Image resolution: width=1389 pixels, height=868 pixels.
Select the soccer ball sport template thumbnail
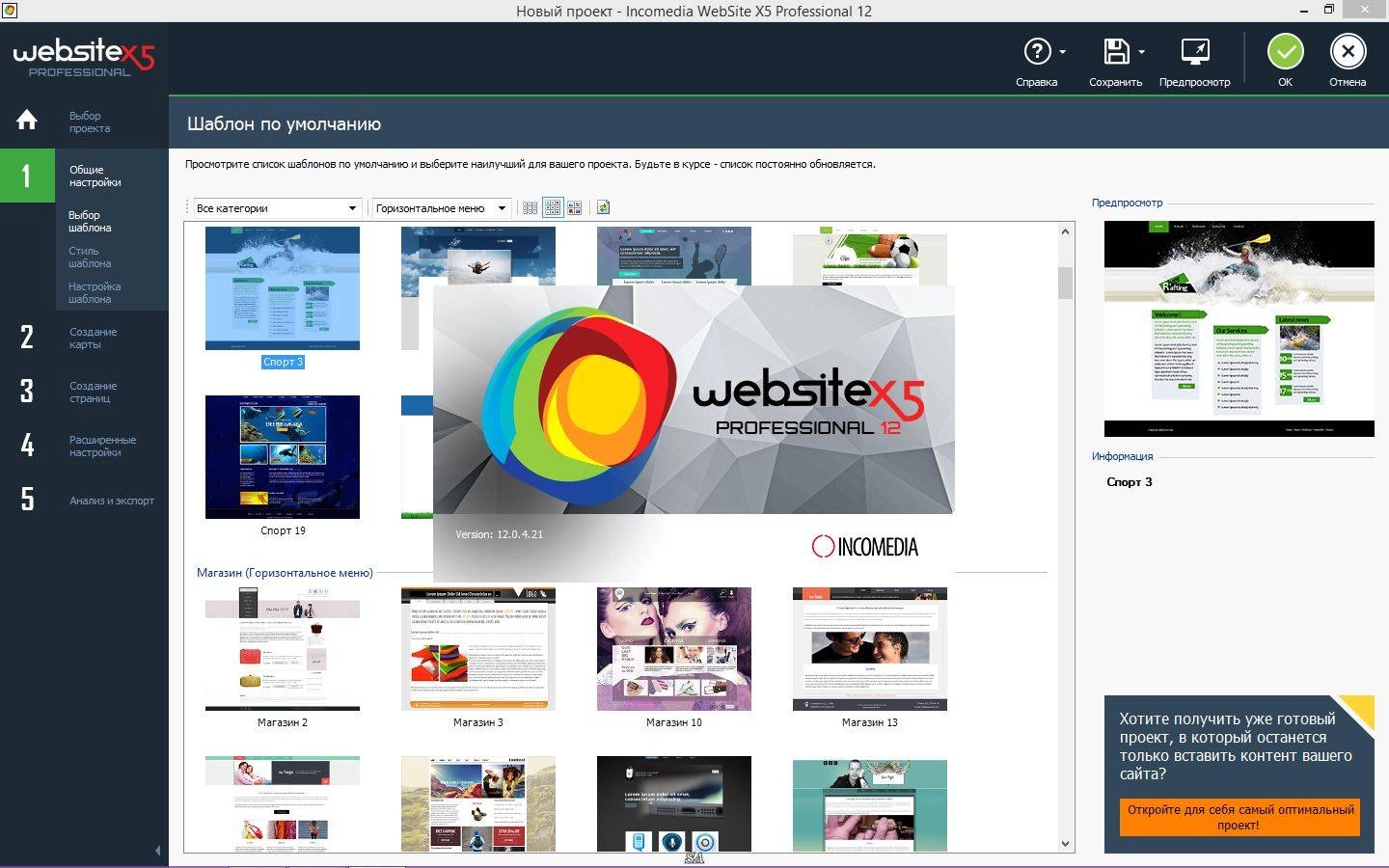coord(870,256)
